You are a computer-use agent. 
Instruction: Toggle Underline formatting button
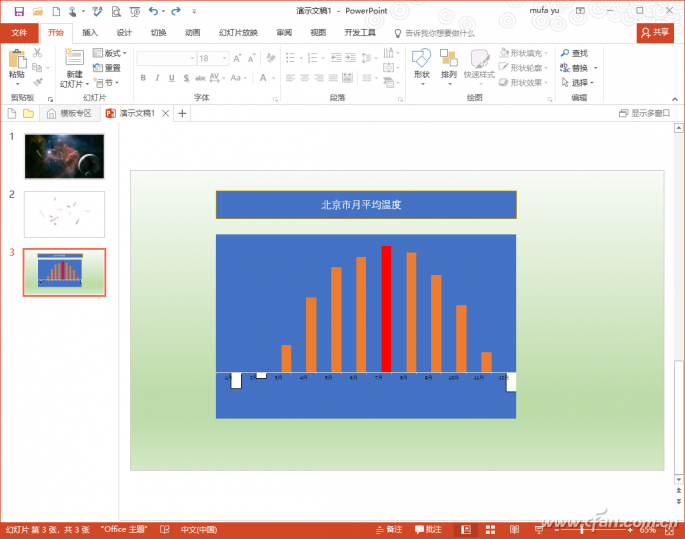pos(172,78)
